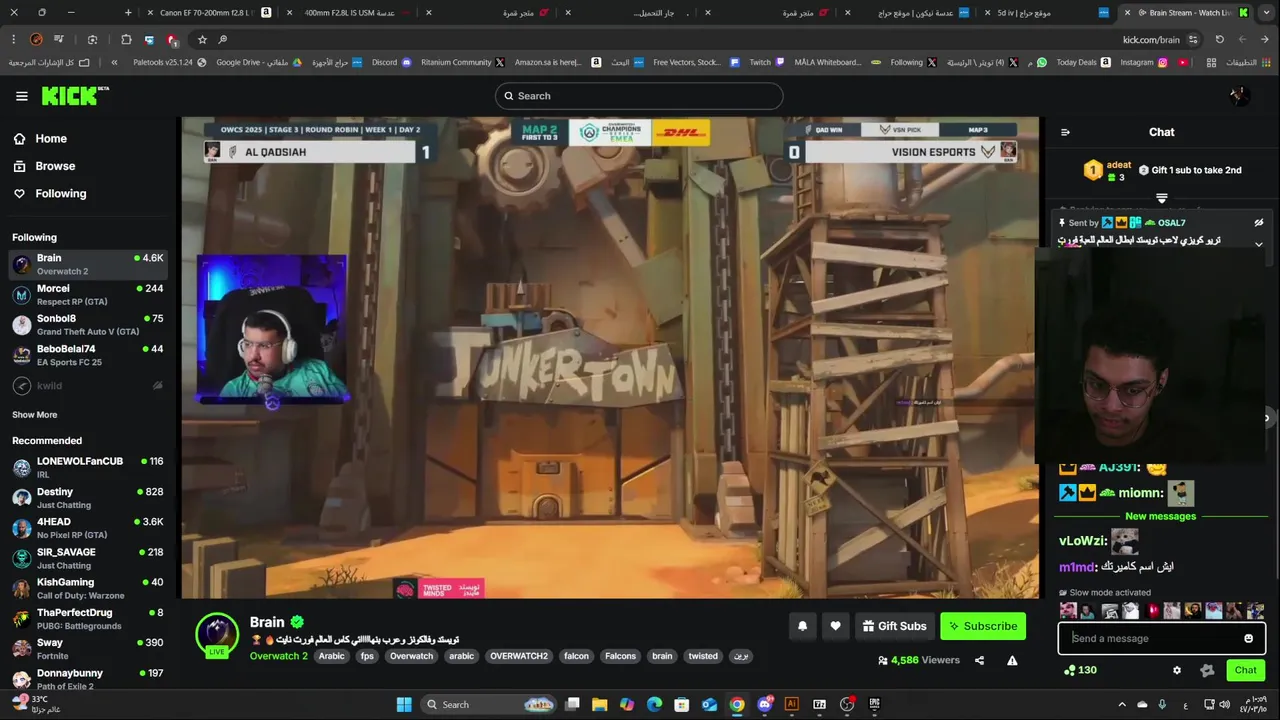
Task: Open Sonbol8 channel in sidebar
Action: click(x=87, y=324)
